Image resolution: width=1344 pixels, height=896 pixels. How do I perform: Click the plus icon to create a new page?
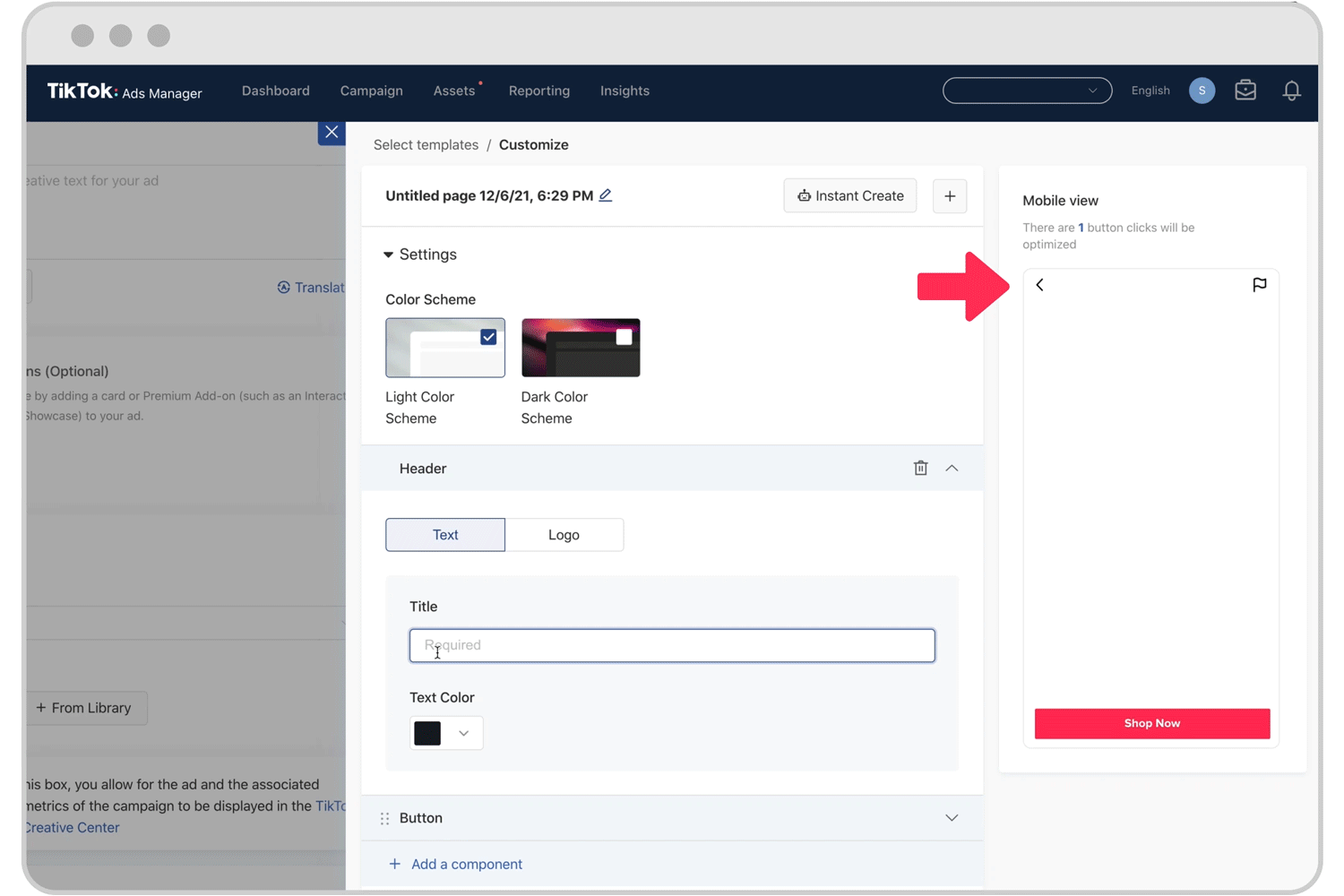(949, 195)
